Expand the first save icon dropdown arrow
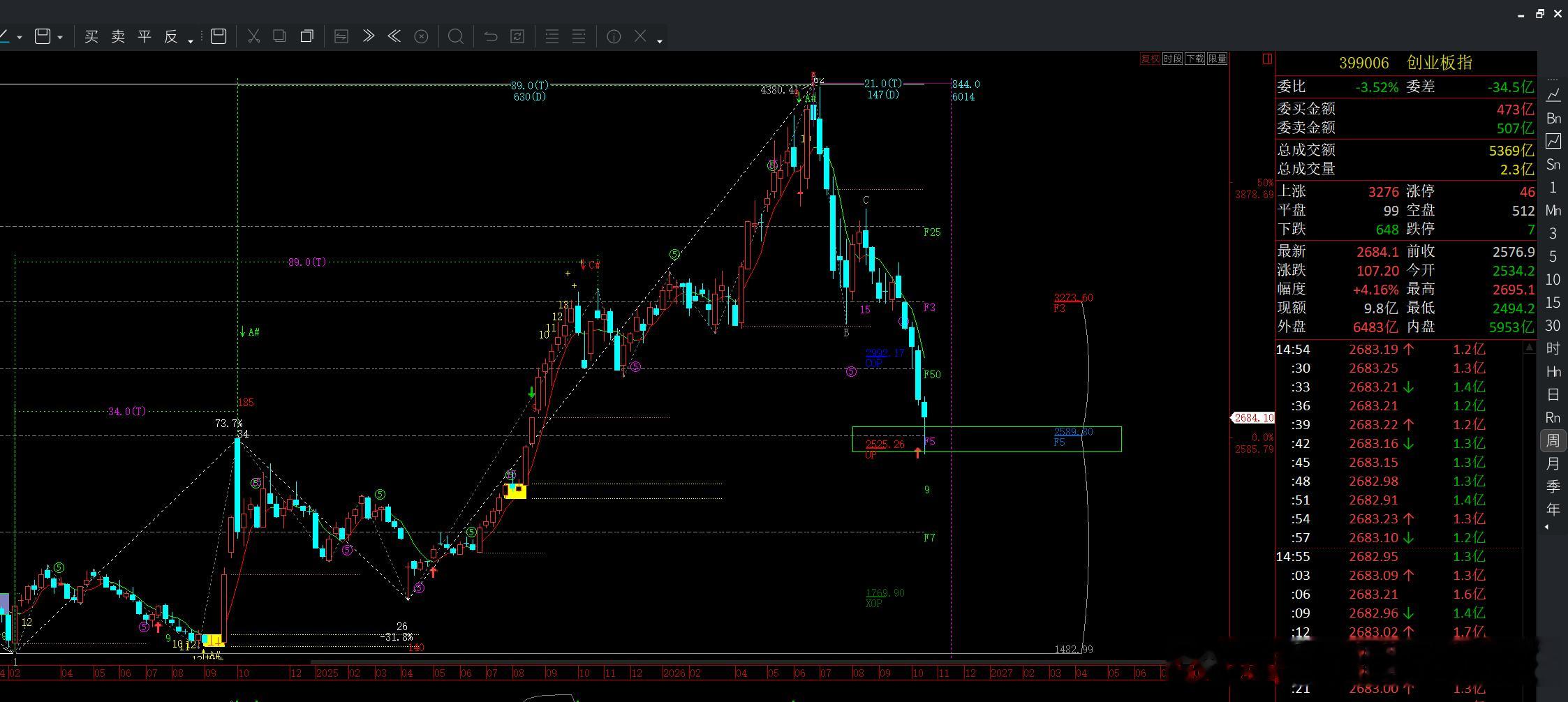This screenshot has width=1568, height=702. tap(60, 38)
